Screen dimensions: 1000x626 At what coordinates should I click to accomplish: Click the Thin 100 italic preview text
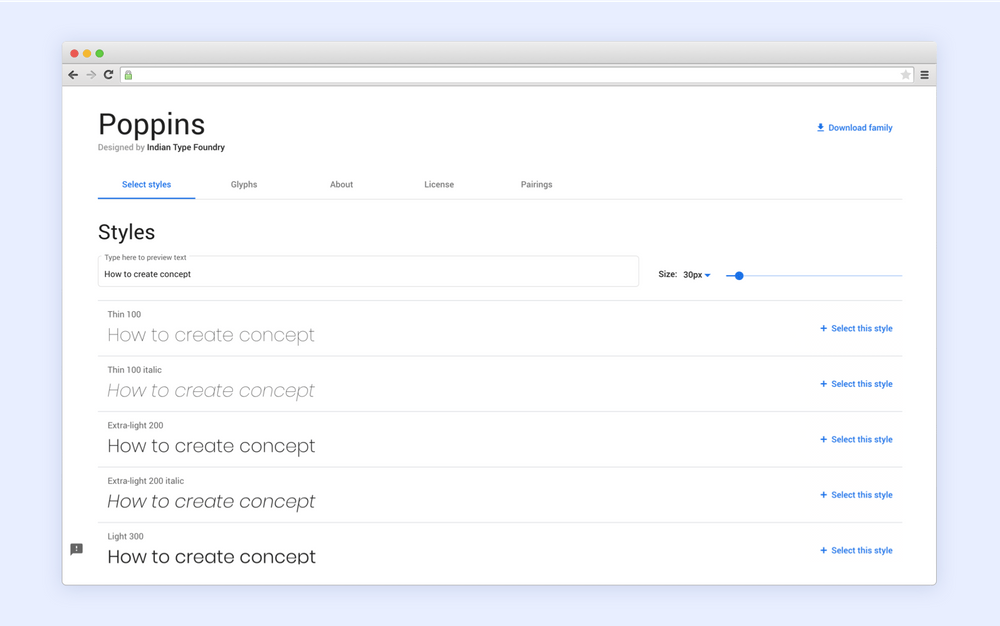[x=211, y=391]
